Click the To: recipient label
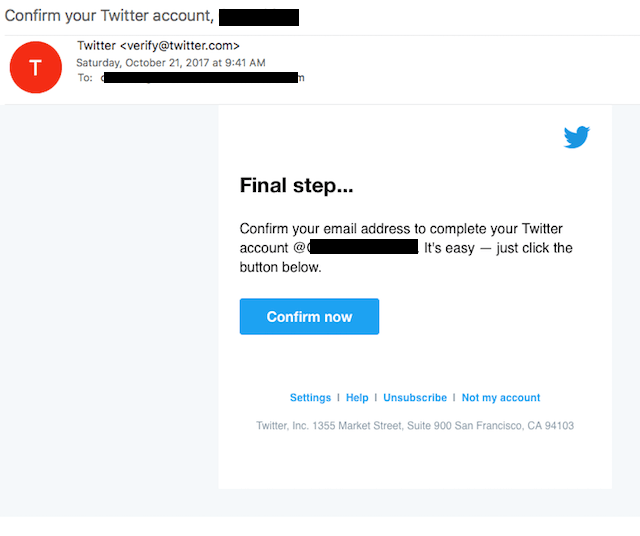 [x=85, y=78]
